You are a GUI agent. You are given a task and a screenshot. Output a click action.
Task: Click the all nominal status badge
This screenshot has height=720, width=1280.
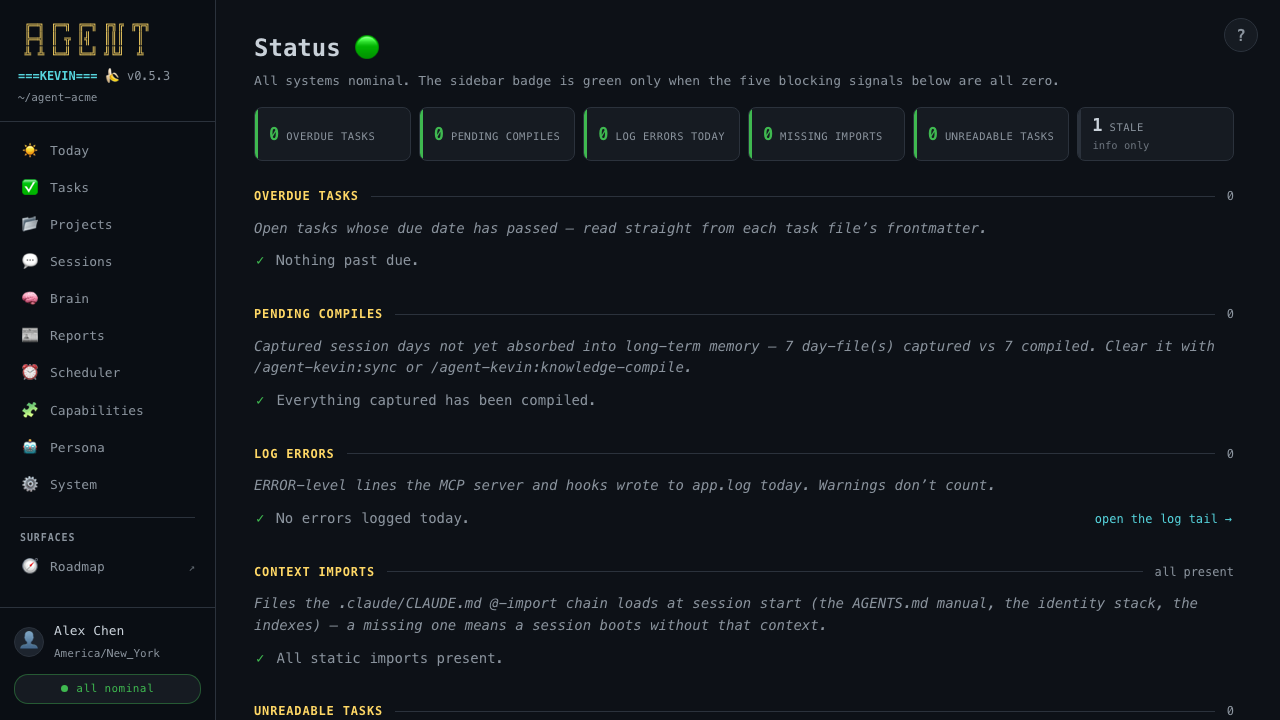click(x=107, y=689)
